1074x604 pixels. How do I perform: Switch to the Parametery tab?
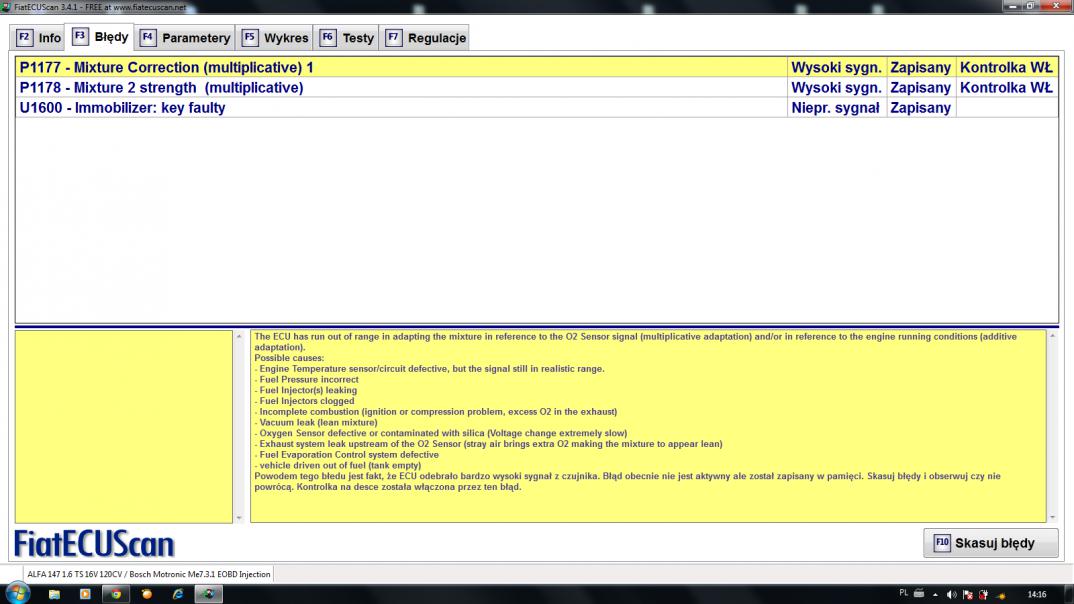(x=185, y=38)
